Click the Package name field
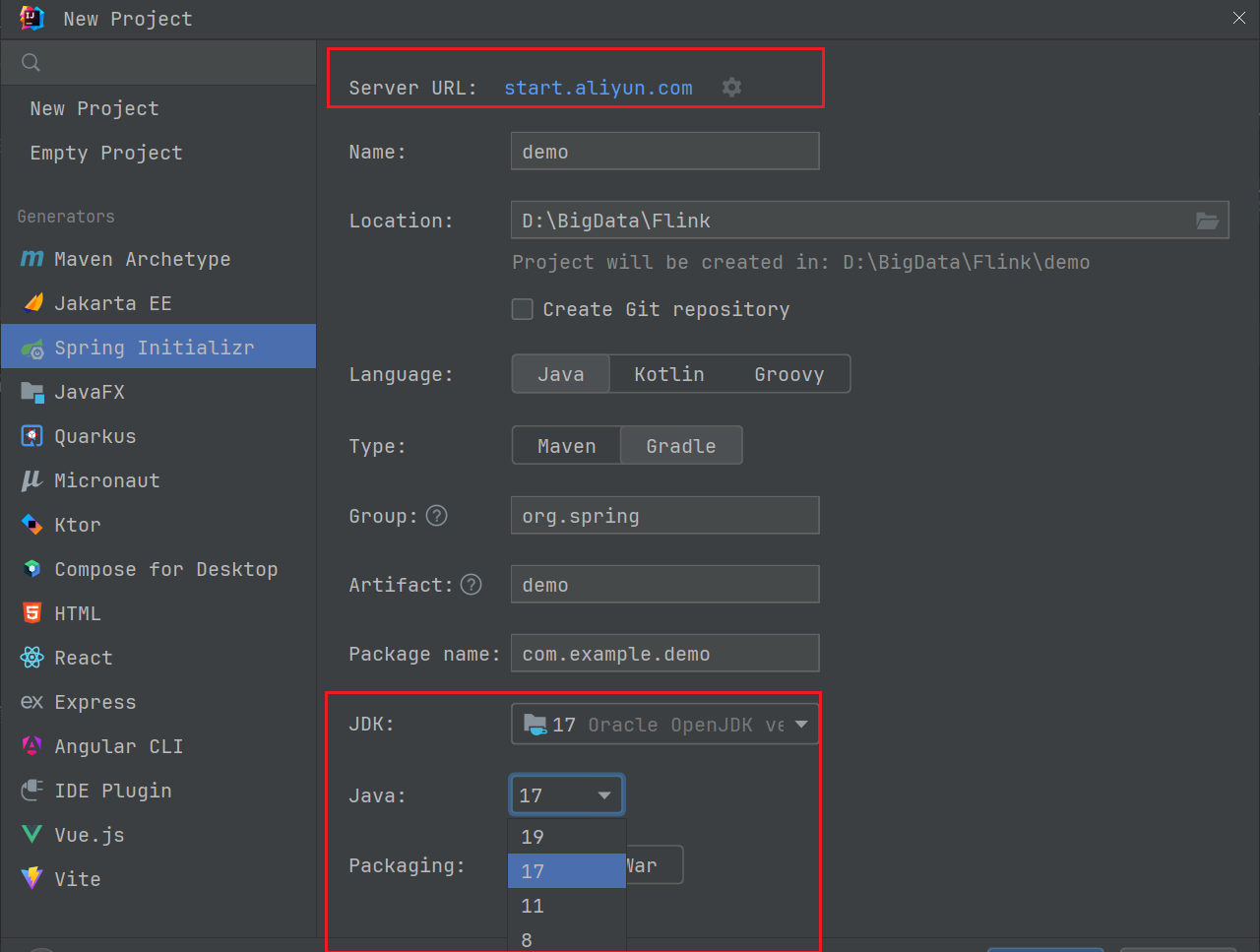Screen dimensions: 1260x952 click(664, 654)
